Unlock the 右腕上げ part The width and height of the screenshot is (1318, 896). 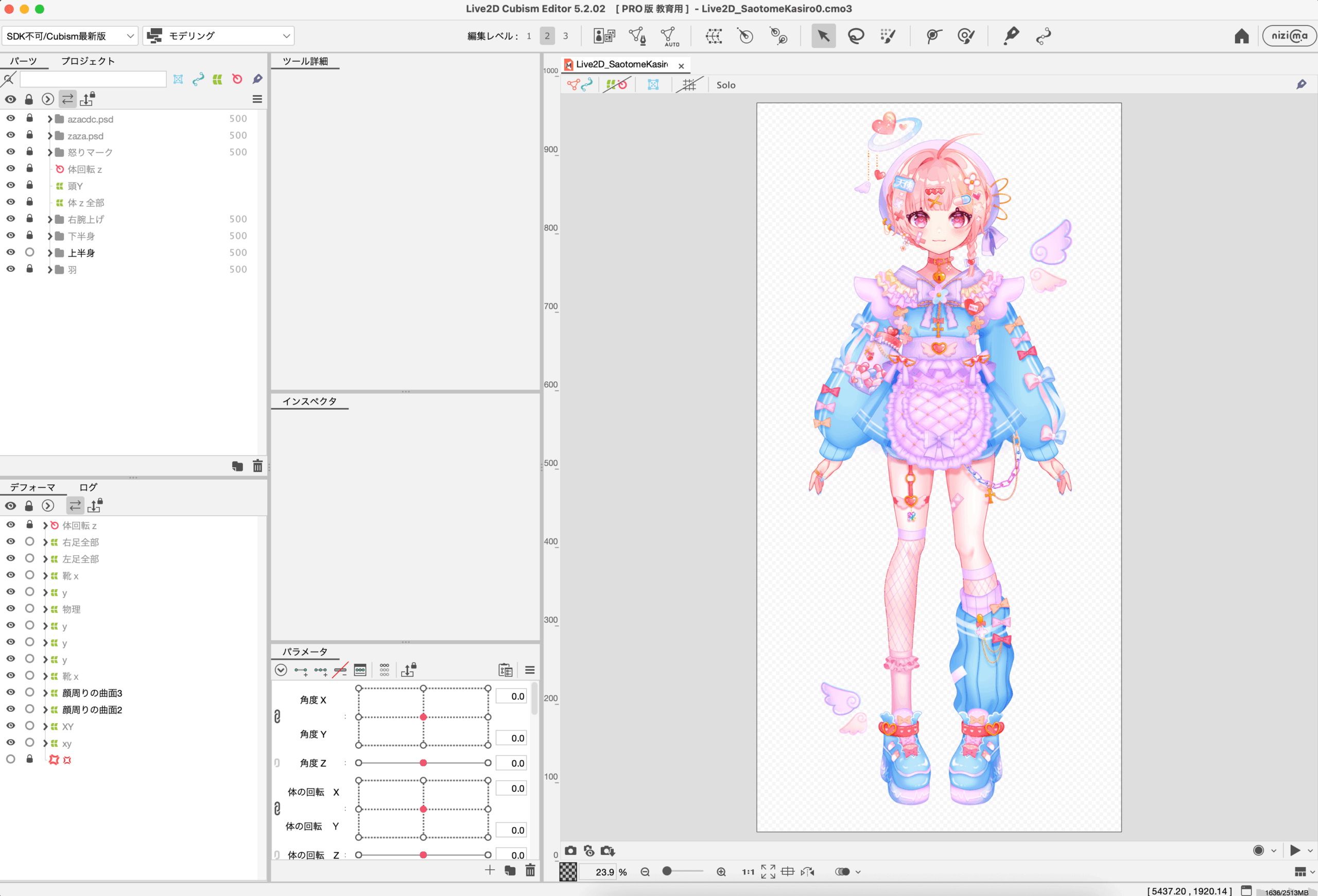29,218
